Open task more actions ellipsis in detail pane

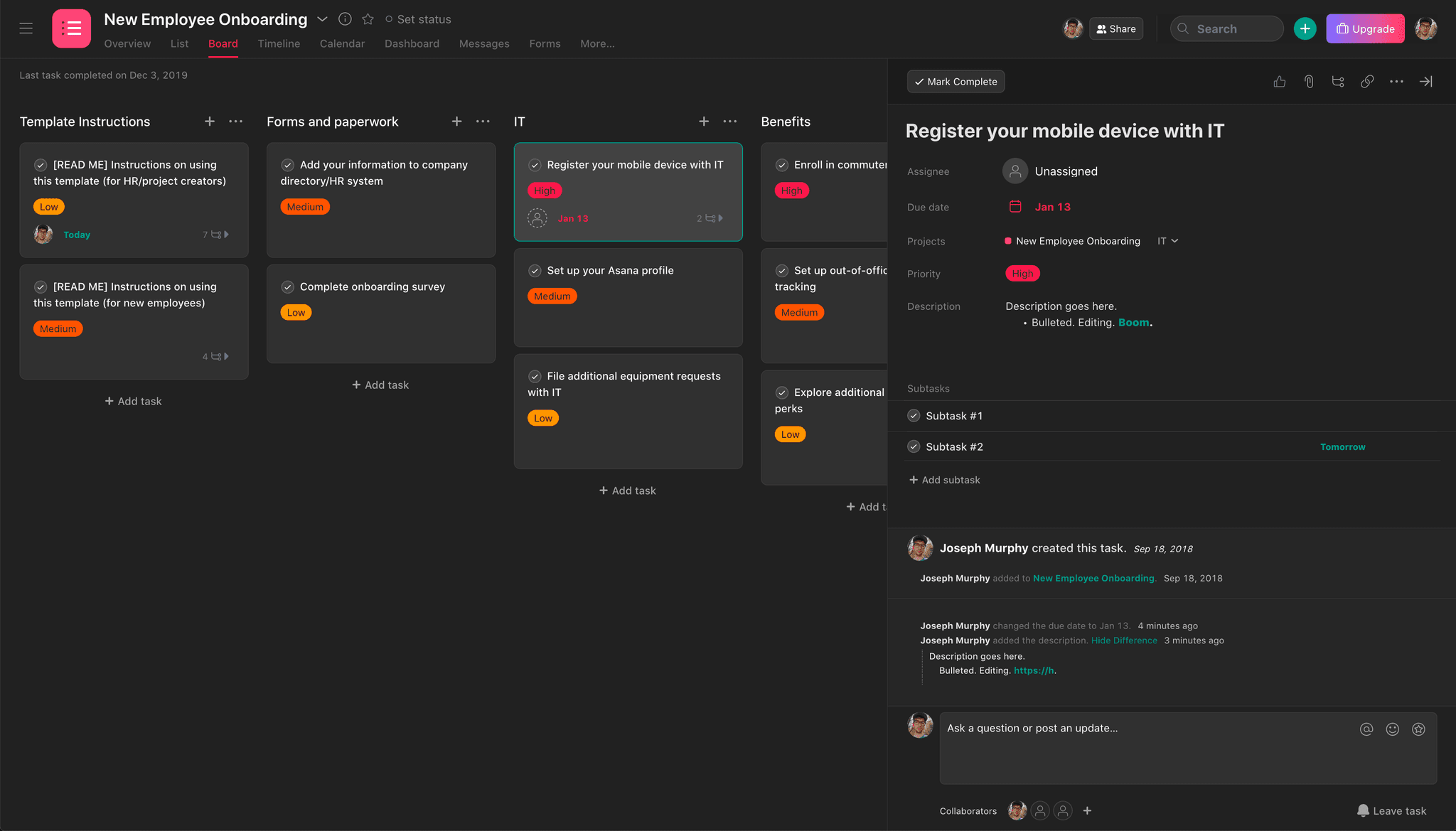pyautogui.click(x=1396, y=82)
